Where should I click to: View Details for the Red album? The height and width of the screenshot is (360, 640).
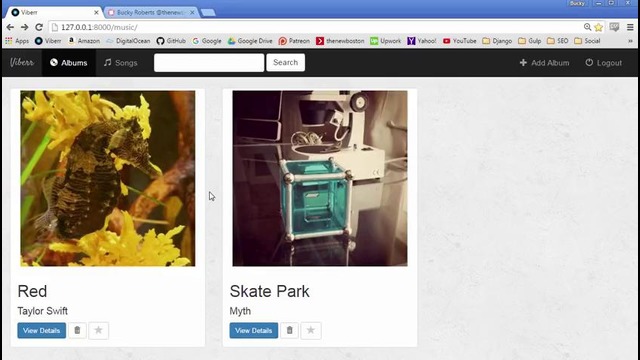tap(42, 331)
